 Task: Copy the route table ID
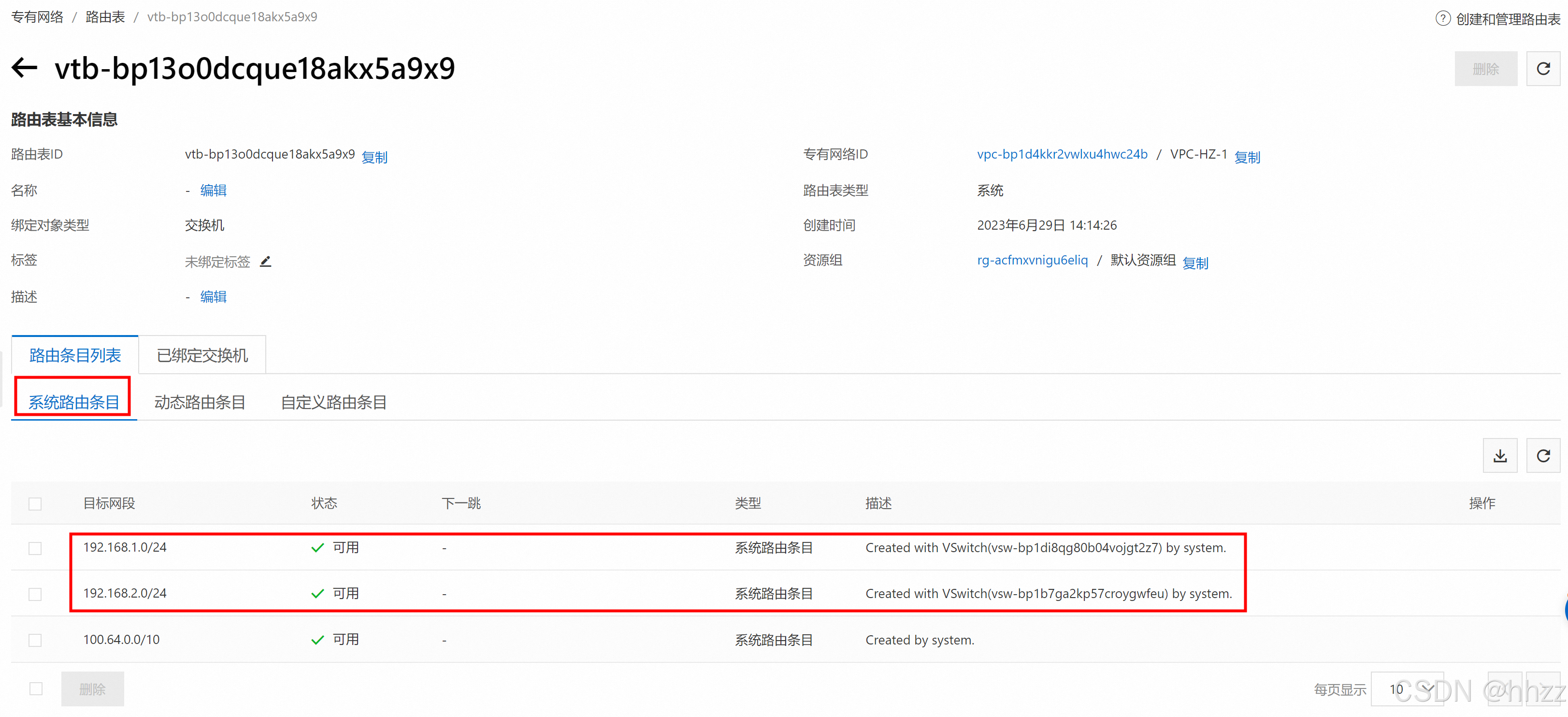pos(374,157)
